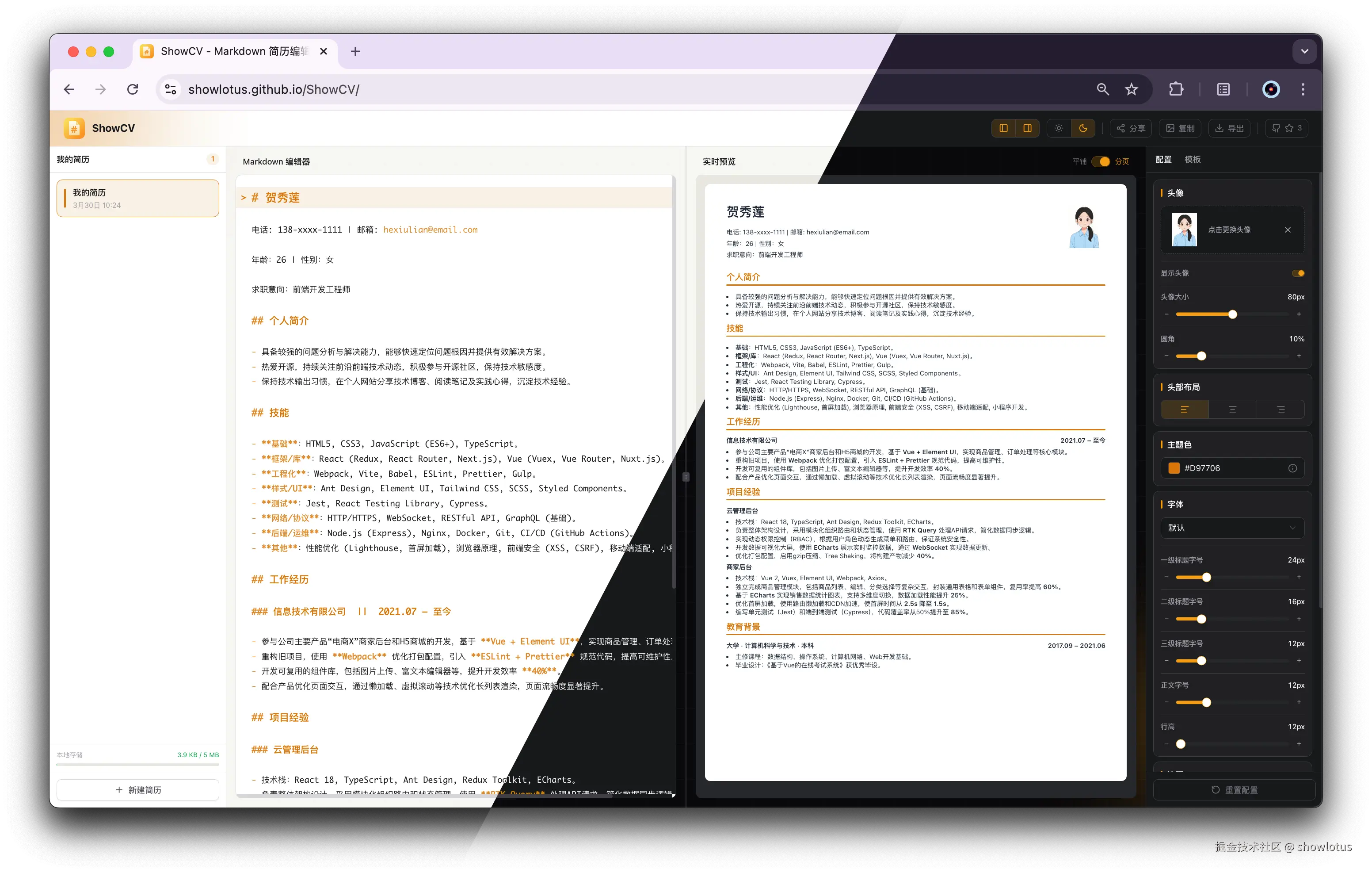Click the #D97706 theme color swatch
The height and width of the screenshot is (873, 1372).
1174,468
